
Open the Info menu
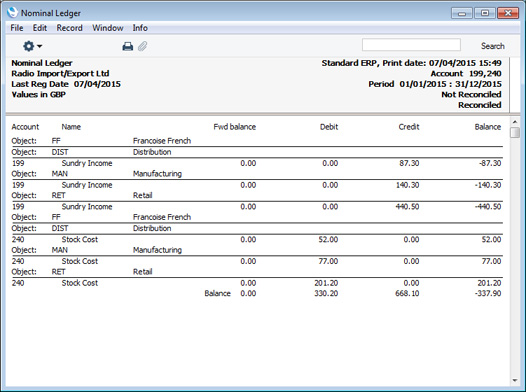[x=140, y=28]
